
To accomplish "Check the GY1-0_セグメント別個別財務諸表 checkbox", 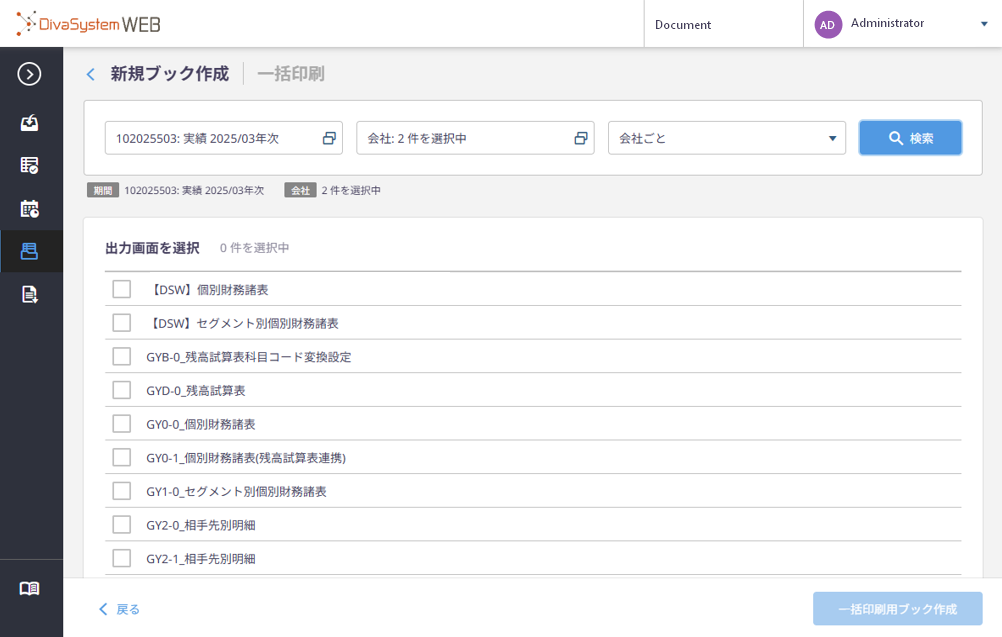I will tap(121, 491).
